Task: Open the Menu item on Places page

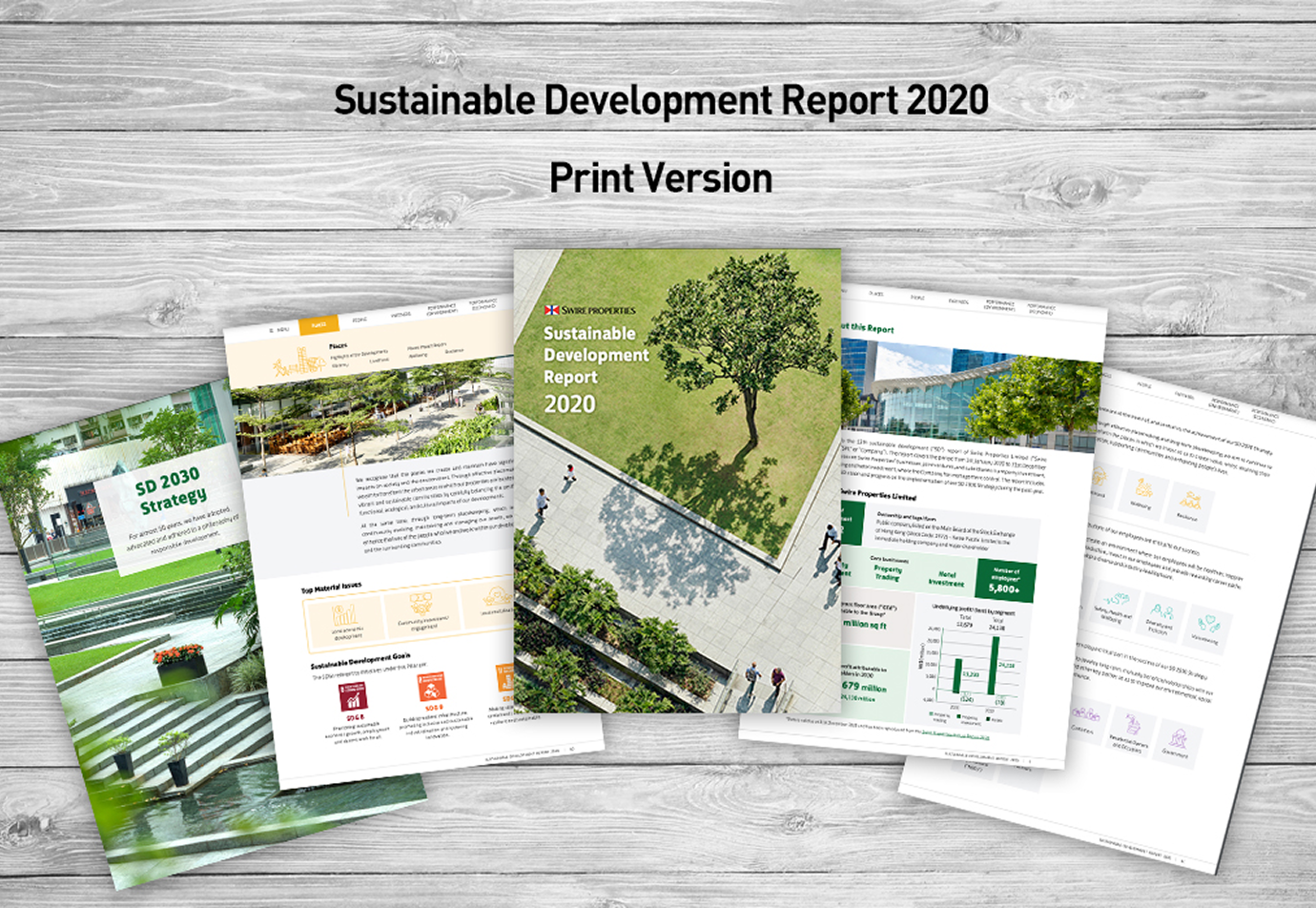Action: (279, 329)
